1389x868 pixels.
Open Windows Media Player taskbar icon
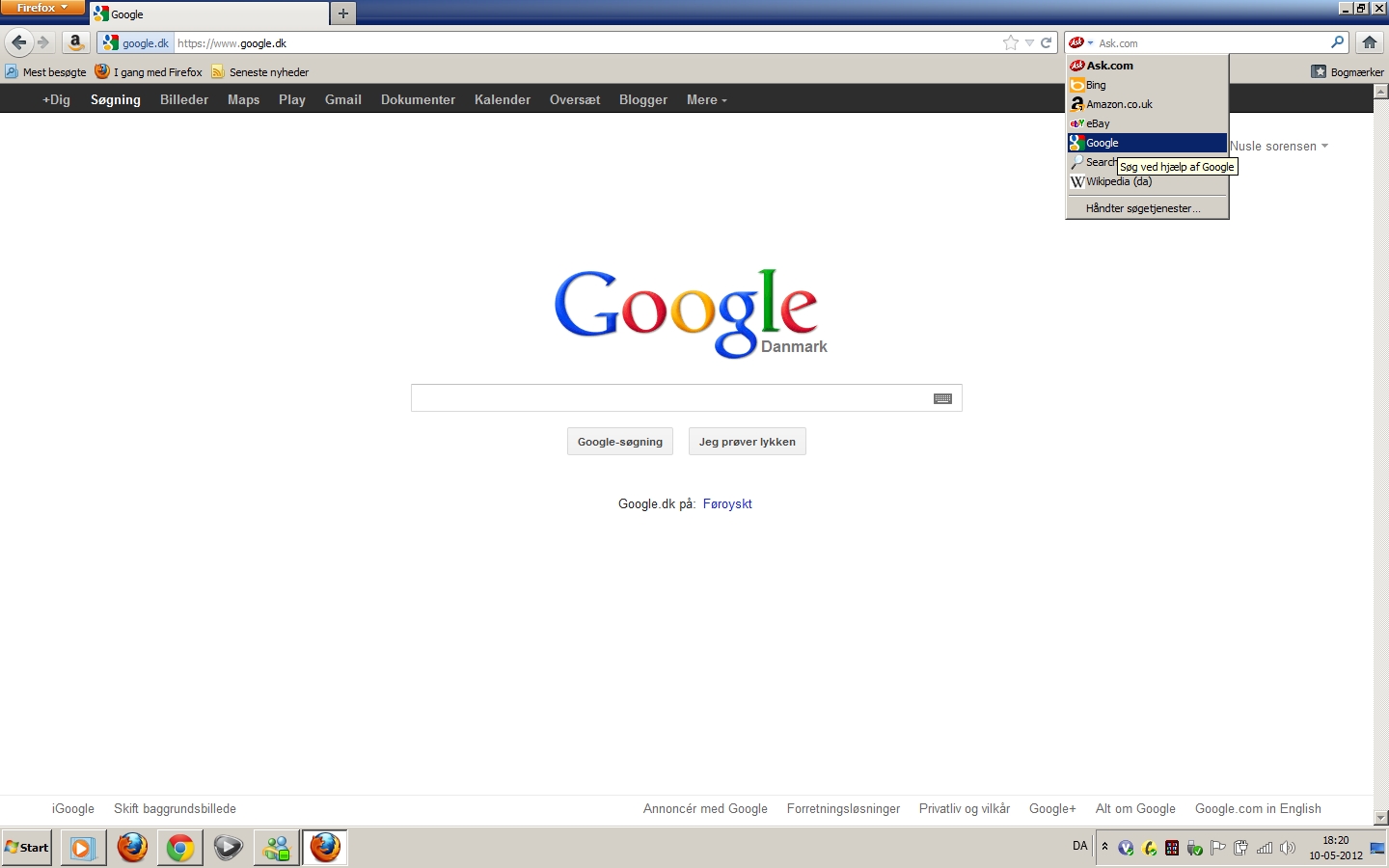84,848
